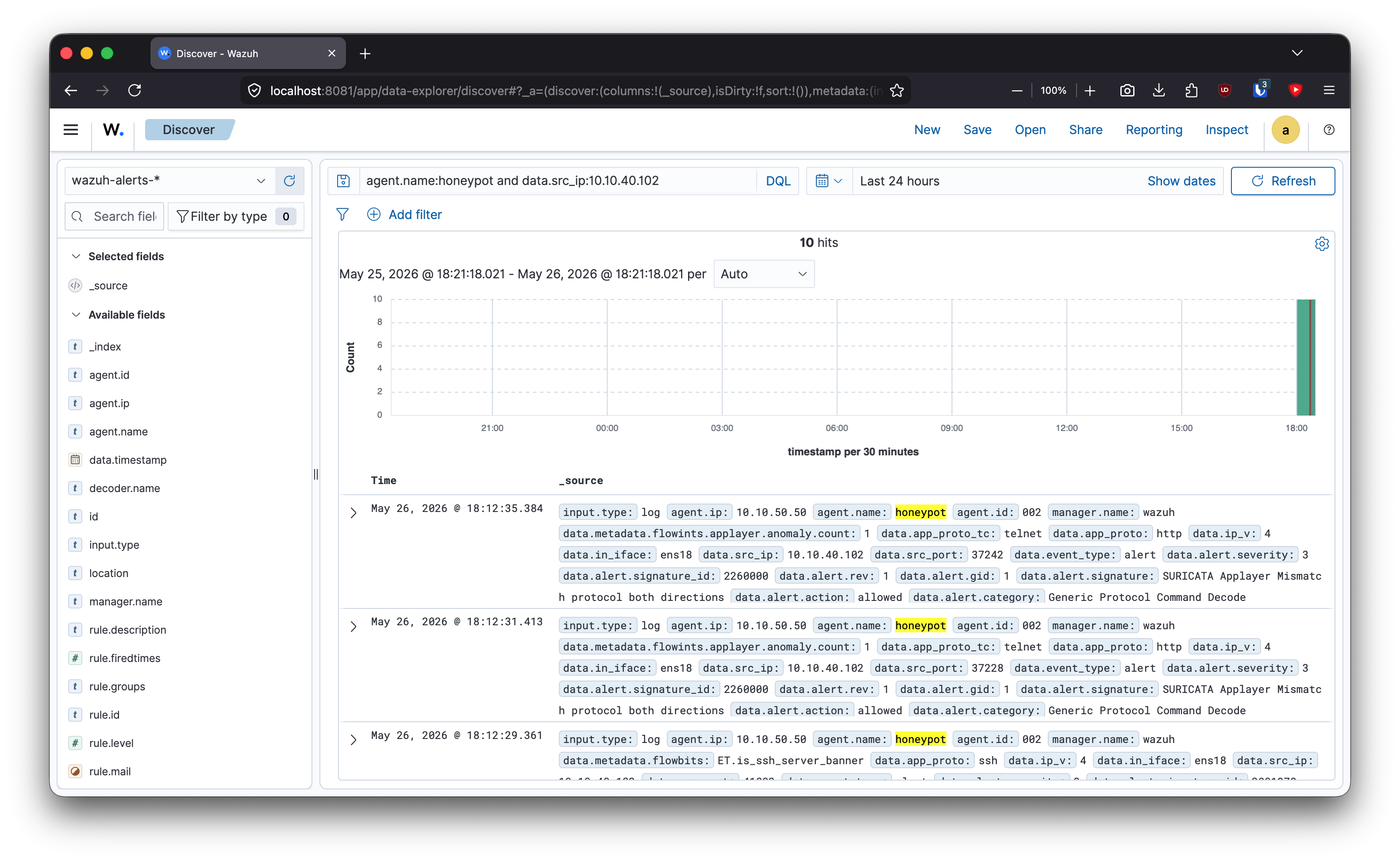Open the calendar quick time menu
The width and height of the screenshot is (1400, 862).
click(829, 181)
